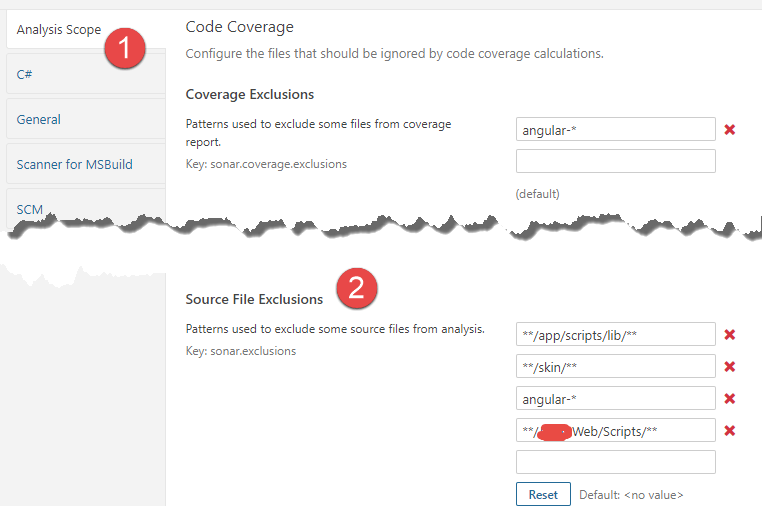The width and height of the screenshot is (762, 506).
Task: Open the SCM settings category
Action: click(x=30, y=209)
